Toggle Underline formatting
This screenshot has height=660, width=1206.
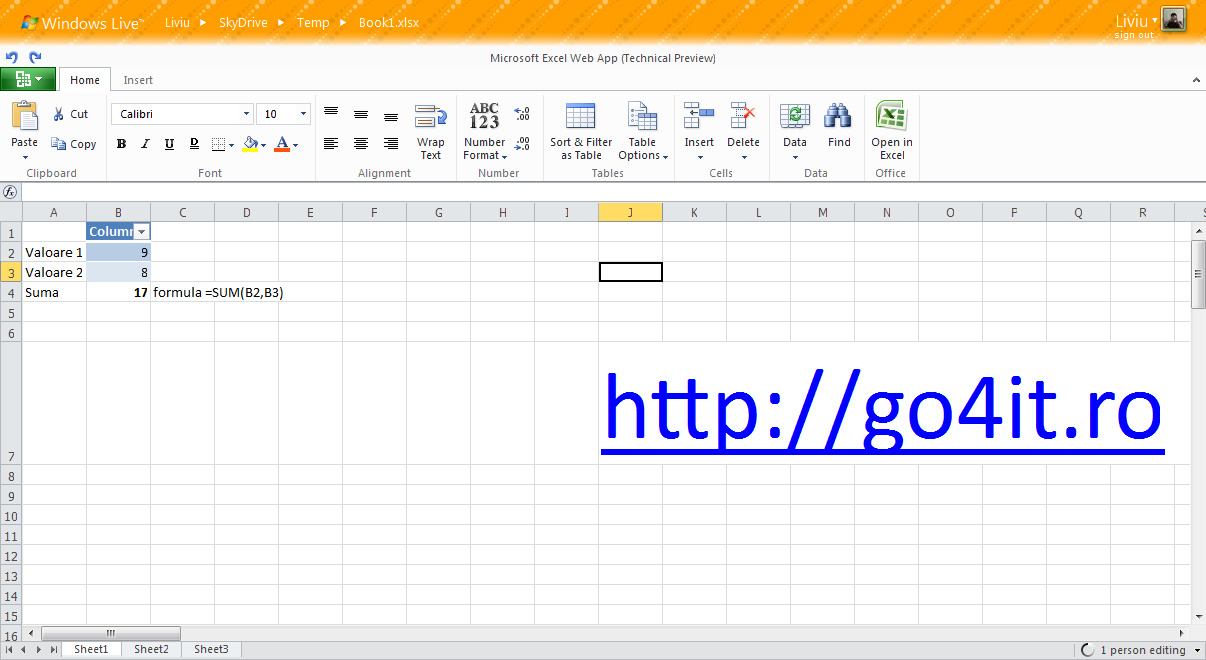169,144
